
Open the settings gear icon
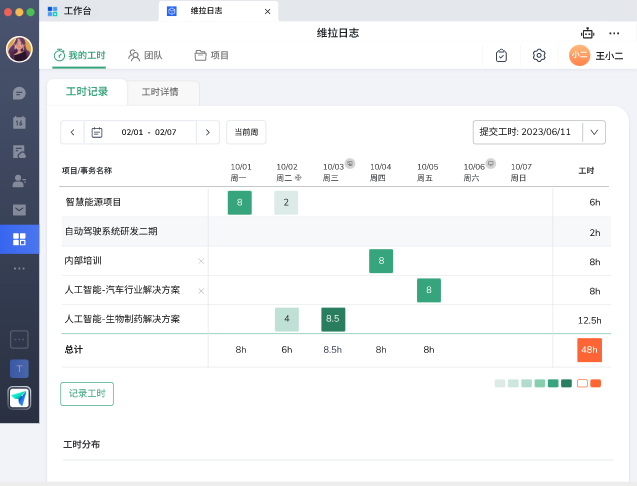pos(539,55)
